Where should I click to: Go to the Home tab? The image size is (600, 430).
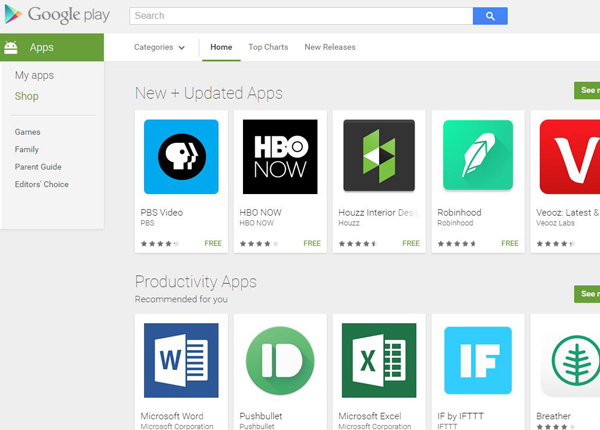[221, 47]
